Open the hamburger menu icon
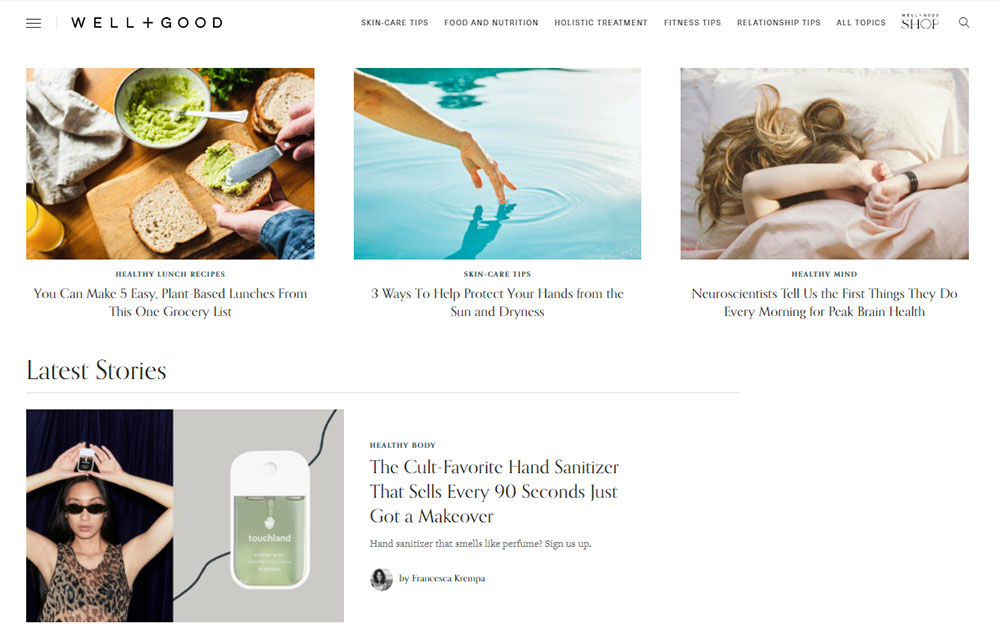 [x=34, y=23]
